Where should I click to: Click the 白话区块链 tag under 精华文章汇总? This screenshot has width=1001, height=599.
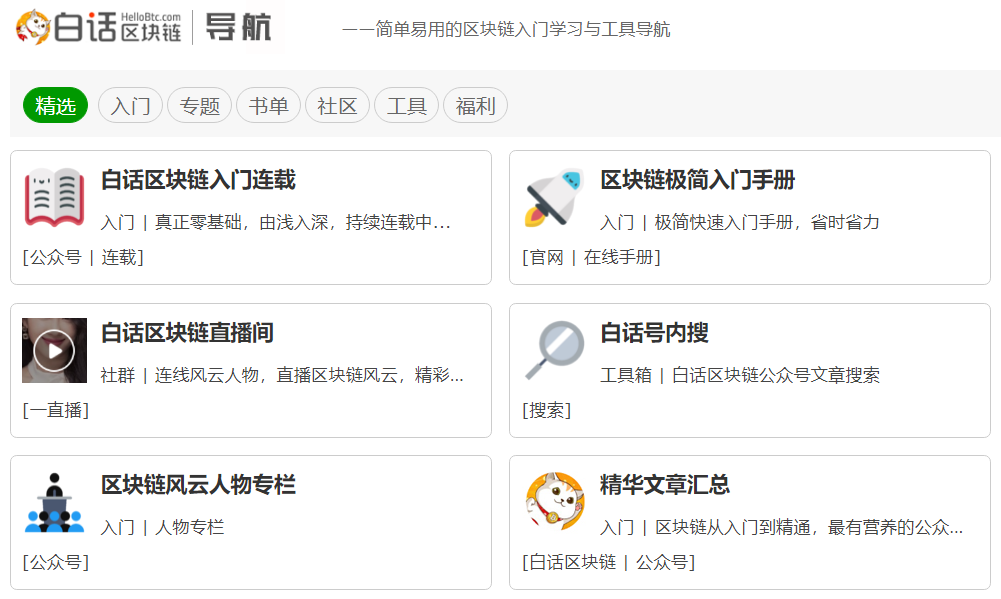click(x=573, y=563)
